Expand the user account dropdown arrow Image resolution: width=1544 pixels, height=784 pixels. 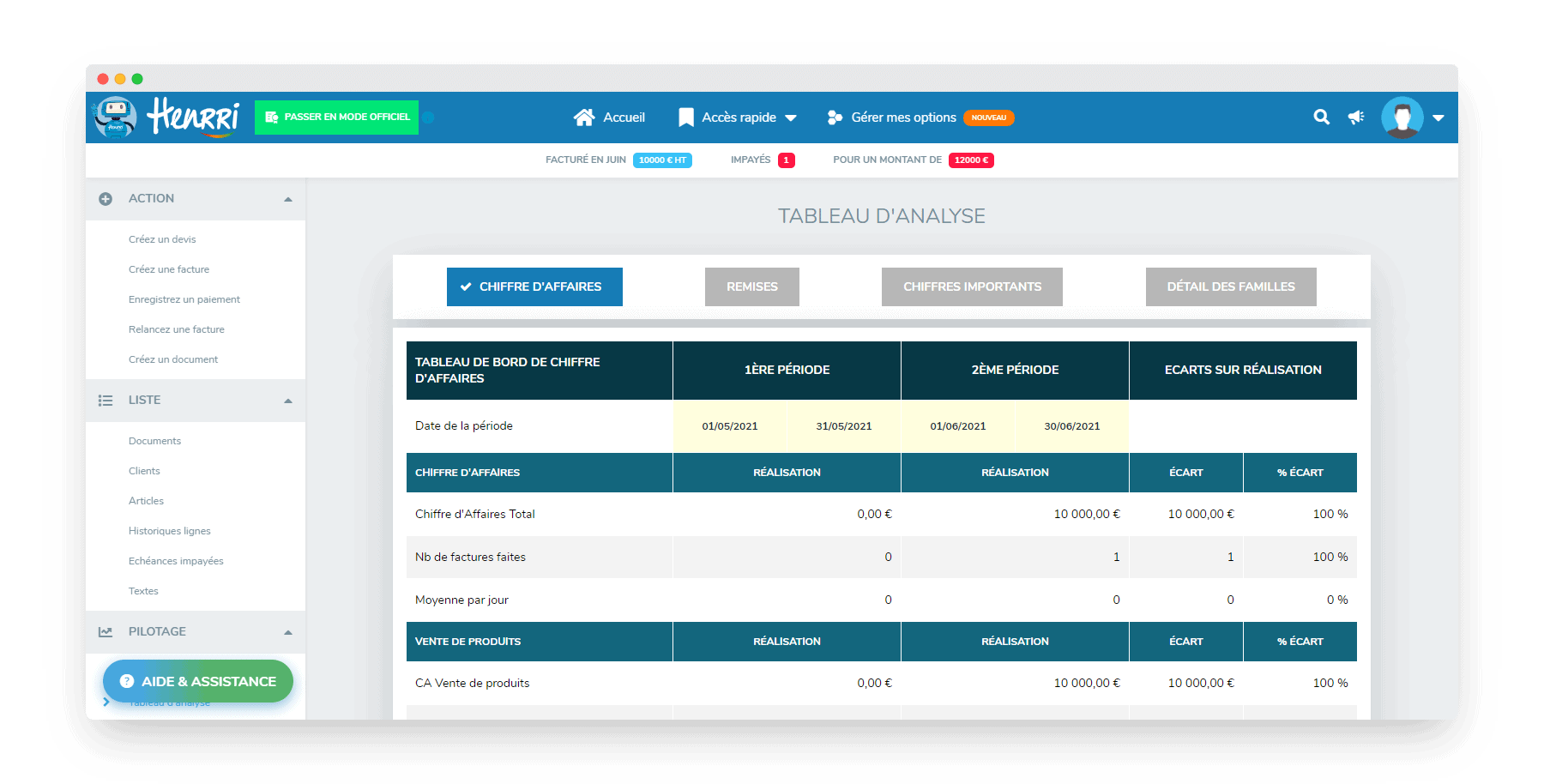[x=1438, y=118]
